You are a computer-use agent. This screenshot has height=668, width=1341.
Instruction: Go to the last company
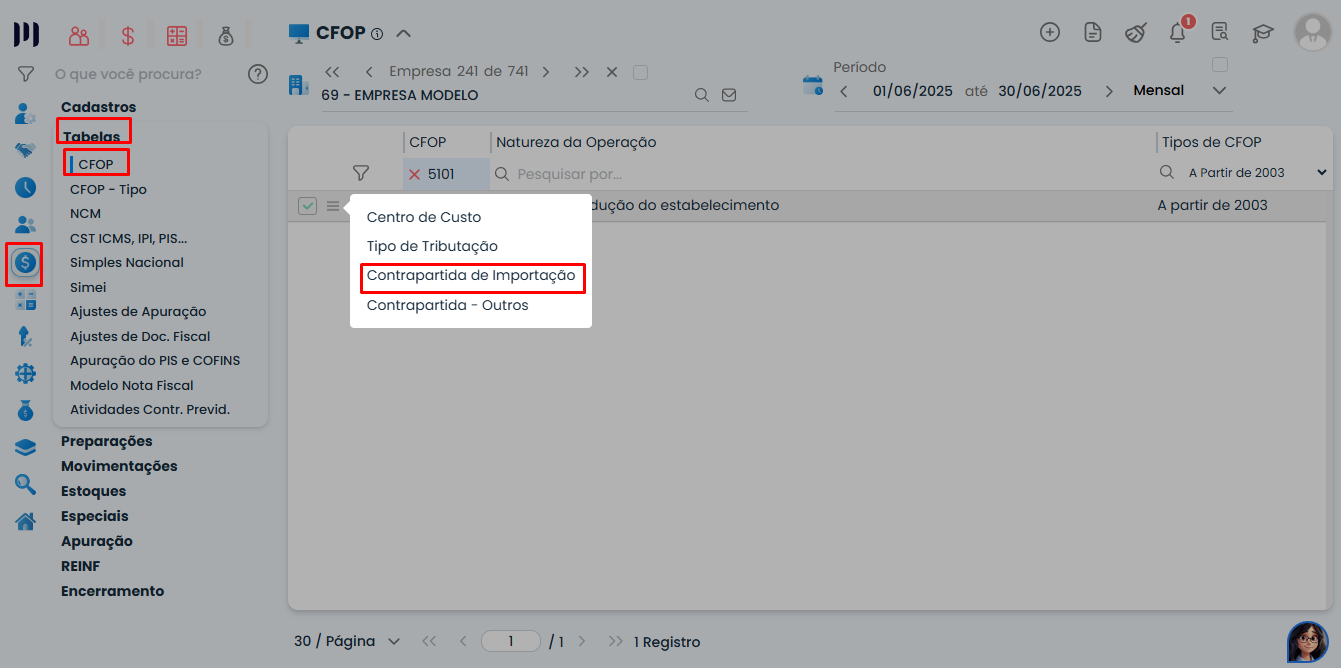point(582,72)
